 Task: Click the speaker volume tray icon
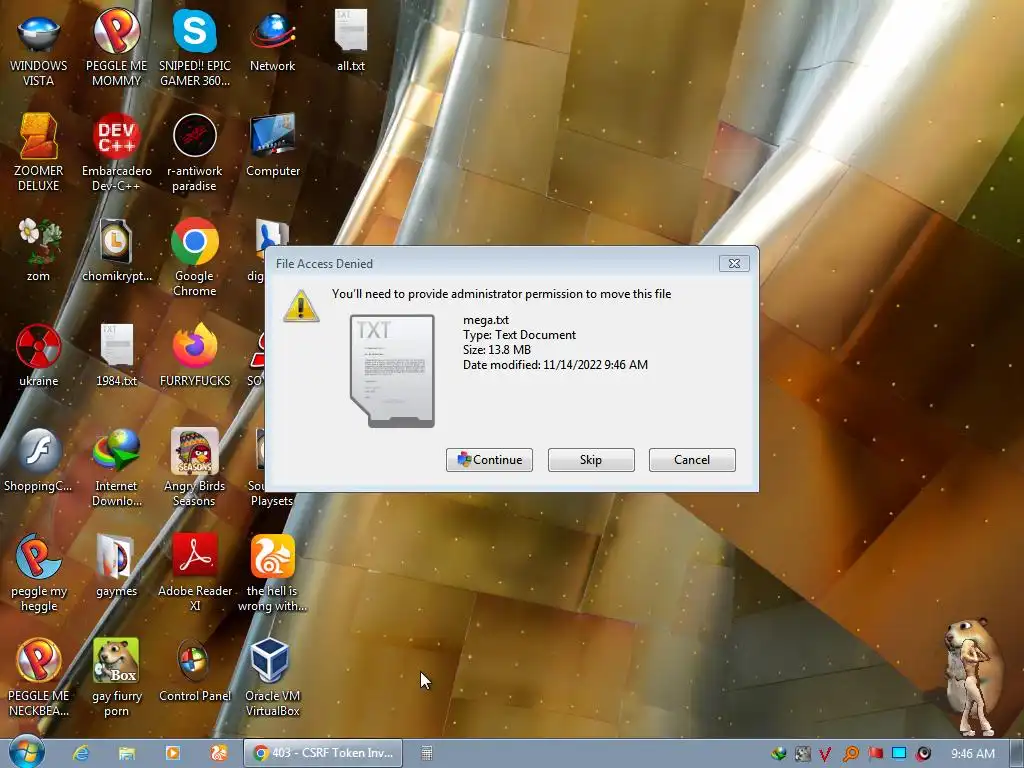[923, 754]
